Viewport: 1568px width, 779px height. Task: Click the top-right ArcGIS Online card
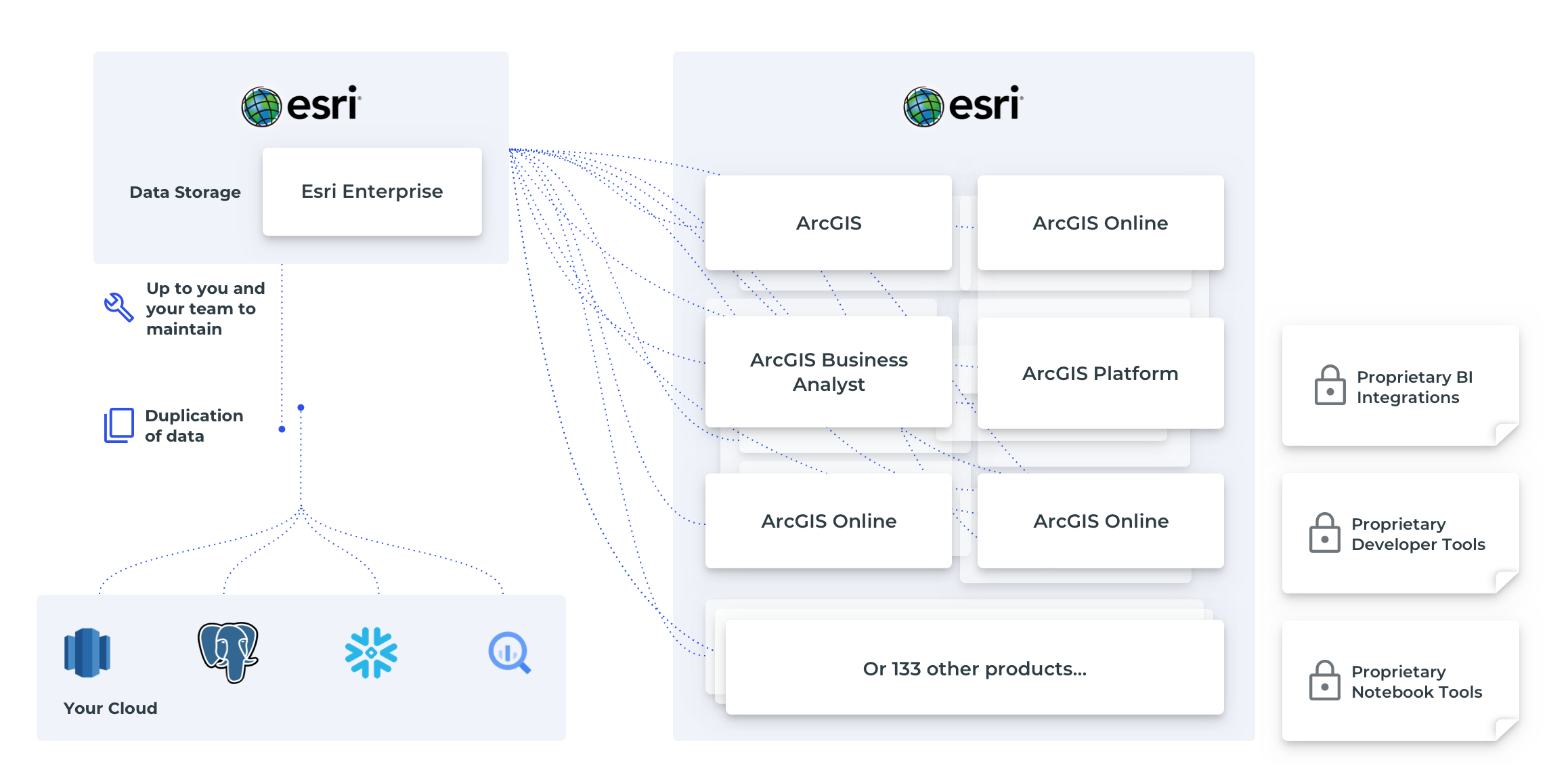pos(1100,223)
